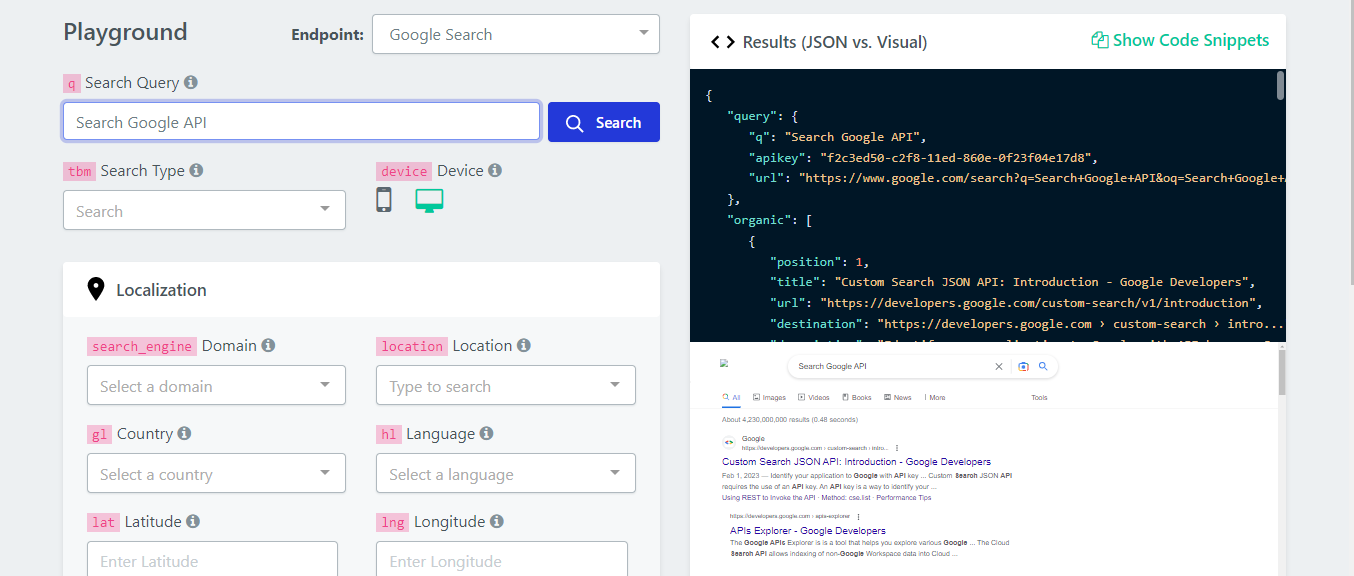Click the tbm parameter tag
The width and height of the screenshot is (1354, 576).
[x=79, y=171]
